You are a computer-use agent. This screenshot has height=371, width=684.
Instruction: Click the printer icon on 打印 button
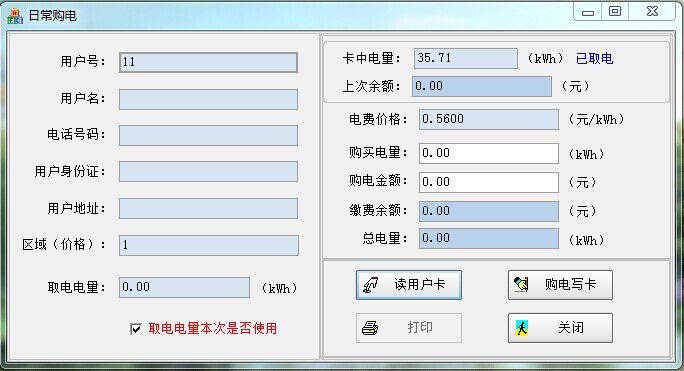[x=370, y=328]
